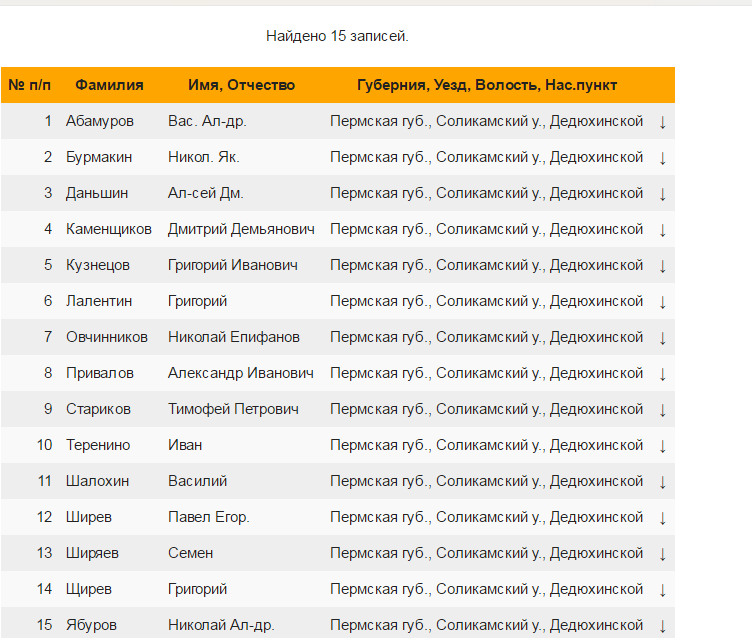752x638 pixels.
Task: Click the Найдено 15 записей text
Action: pos(337,36)
